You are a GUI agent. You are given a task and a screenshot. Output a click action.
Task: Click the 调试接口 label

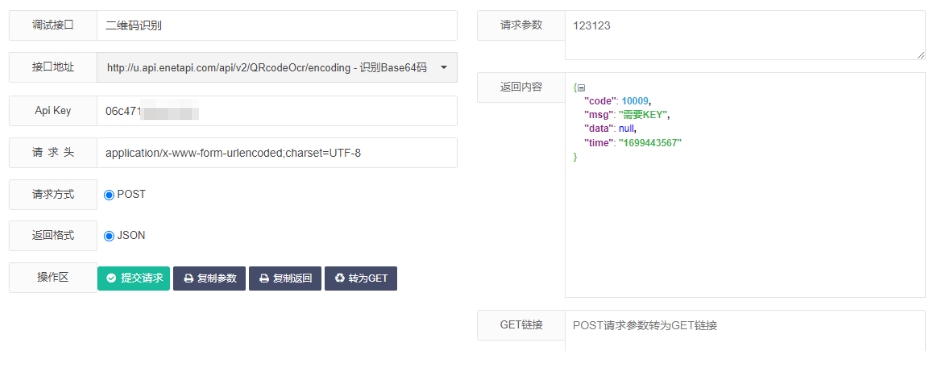(x=53, y=25)
